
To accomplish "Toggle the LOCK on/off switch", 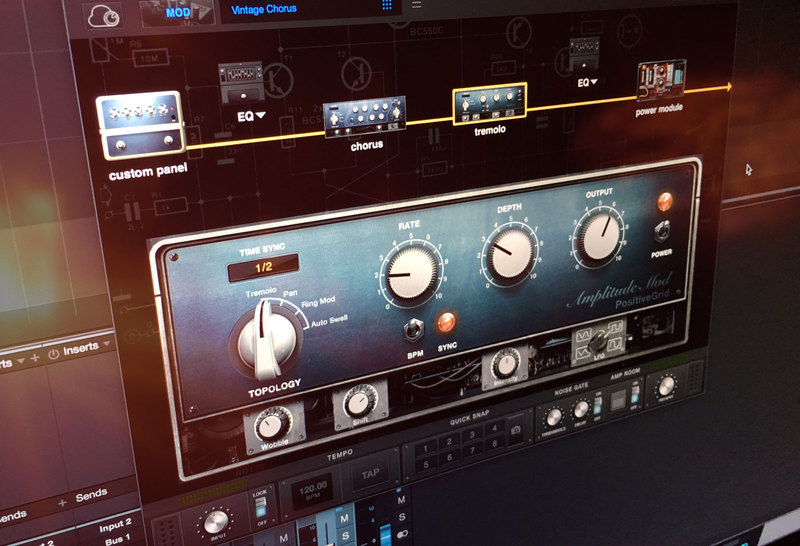I will tap(261, 505).
